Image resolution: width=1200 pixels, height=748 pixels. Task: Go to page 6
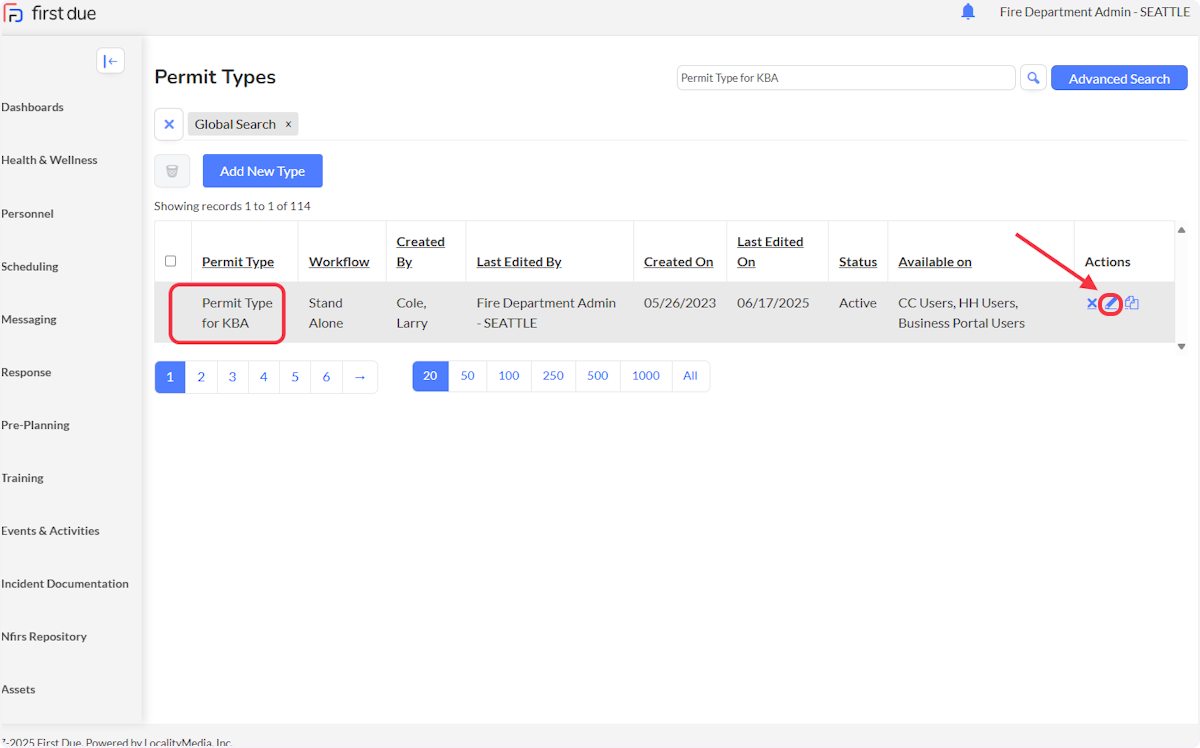pyautogui.click(x=327, y=376)
